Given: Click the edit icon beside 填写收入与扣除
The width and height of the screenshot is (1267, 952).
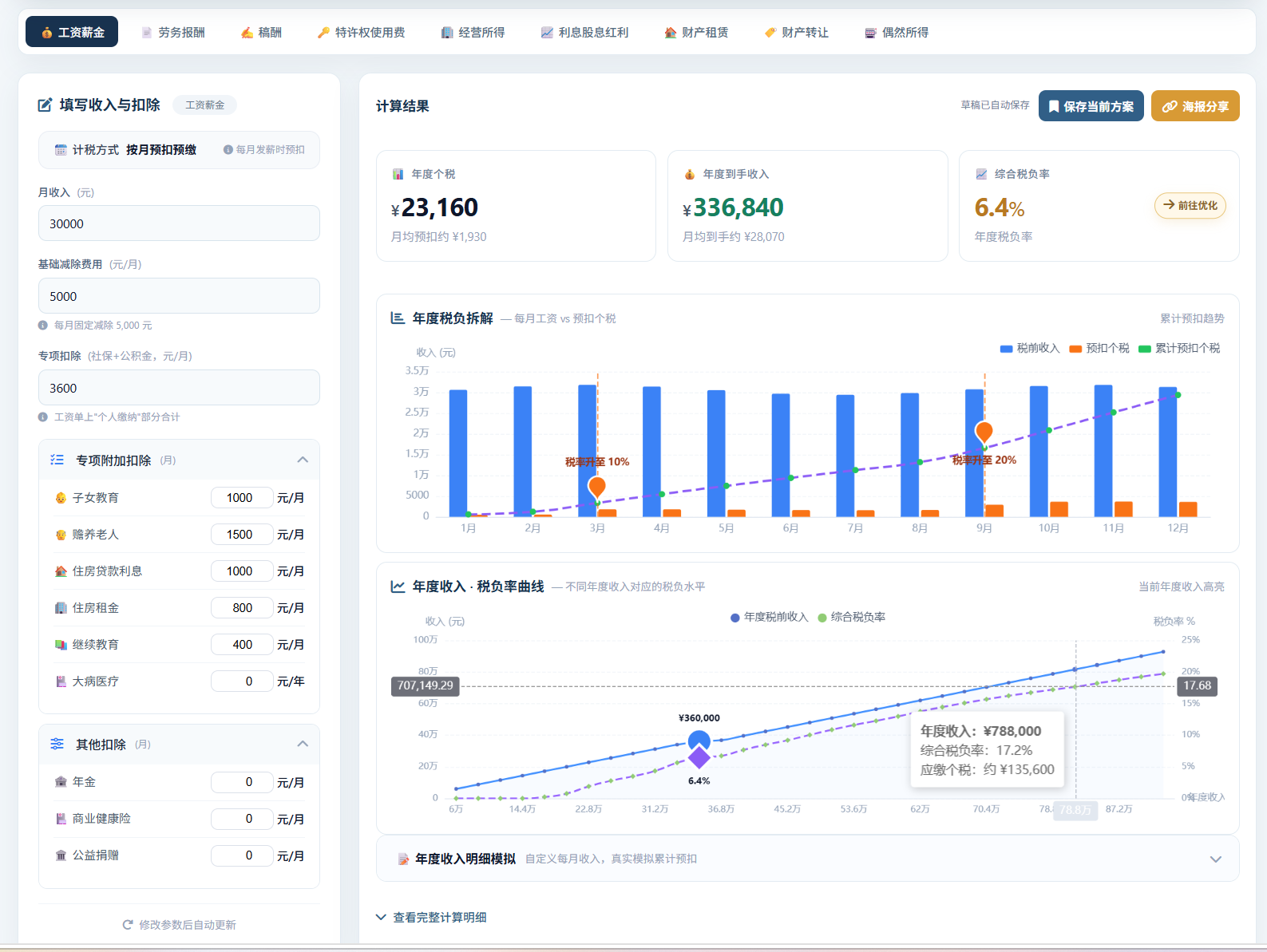Looking at the screenshot, I should coord(46,105).
